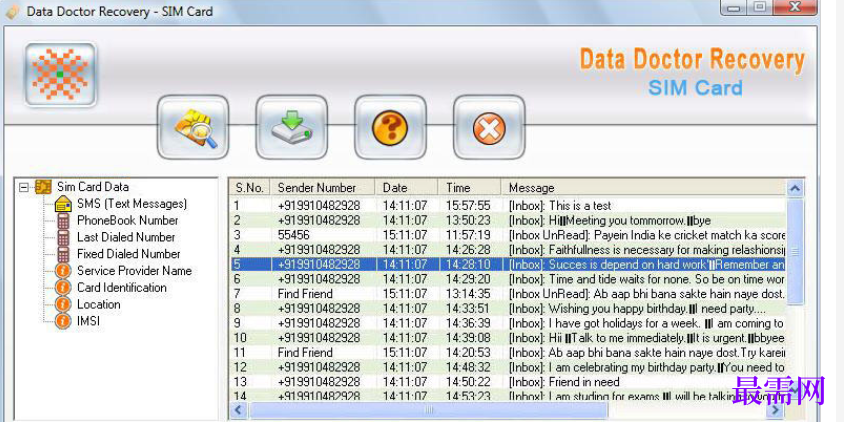Click the PhoneBook Number calculator icon

pos(64,221)
